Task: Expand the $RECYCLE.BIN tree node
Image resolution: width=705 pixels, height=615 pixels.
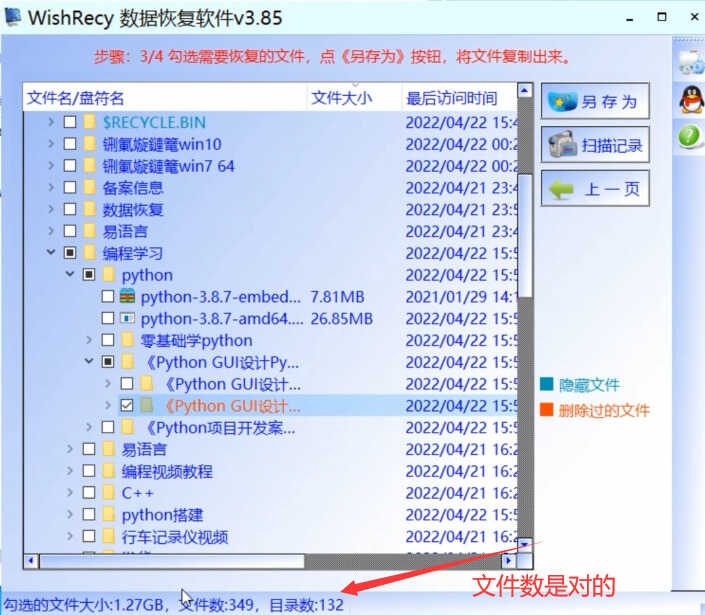Action: coord(51,121)
